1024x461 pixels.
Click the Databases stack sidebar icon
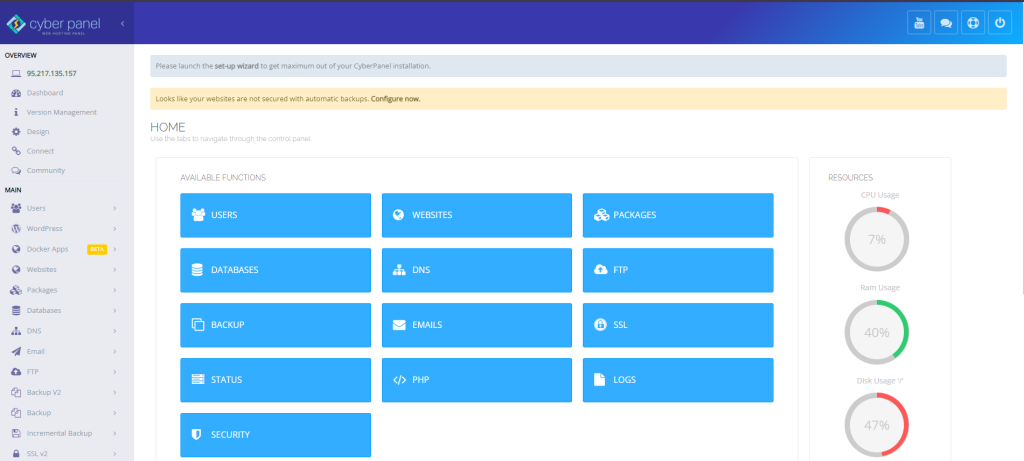coord(16,310)
